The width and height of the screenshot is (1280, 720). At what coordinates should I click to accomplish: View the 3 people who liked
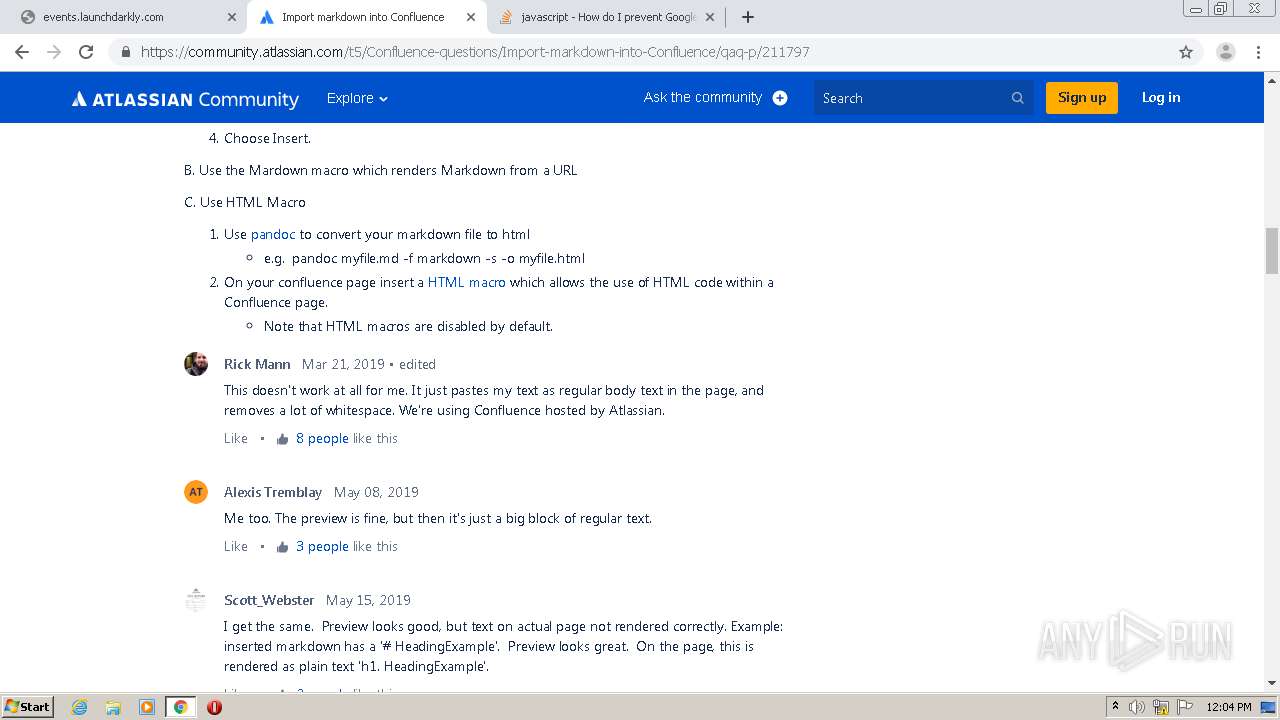322,546
